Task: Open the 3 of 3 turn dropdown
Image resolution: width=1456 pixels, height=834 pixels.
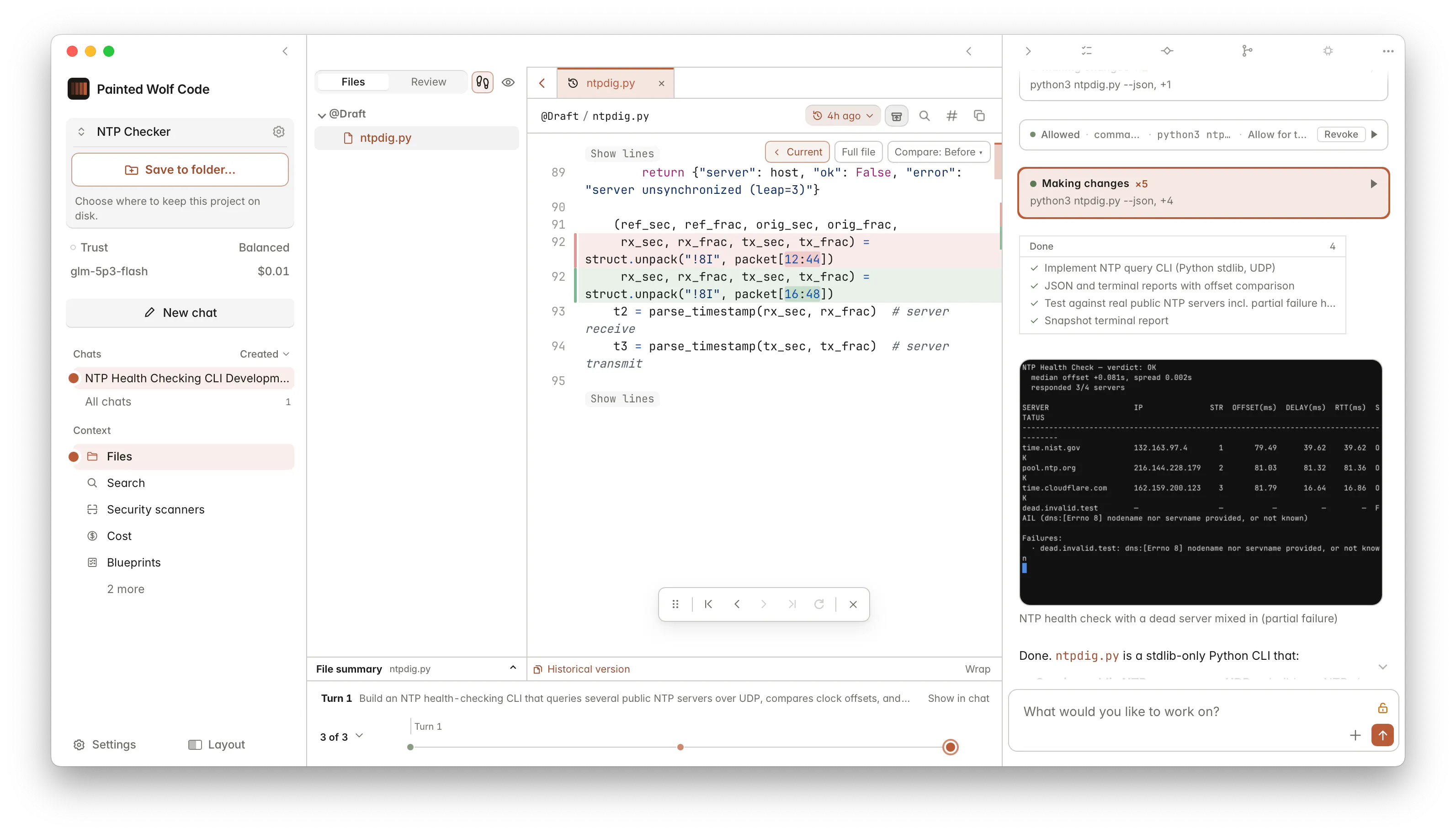Action: tap(342, 737)
